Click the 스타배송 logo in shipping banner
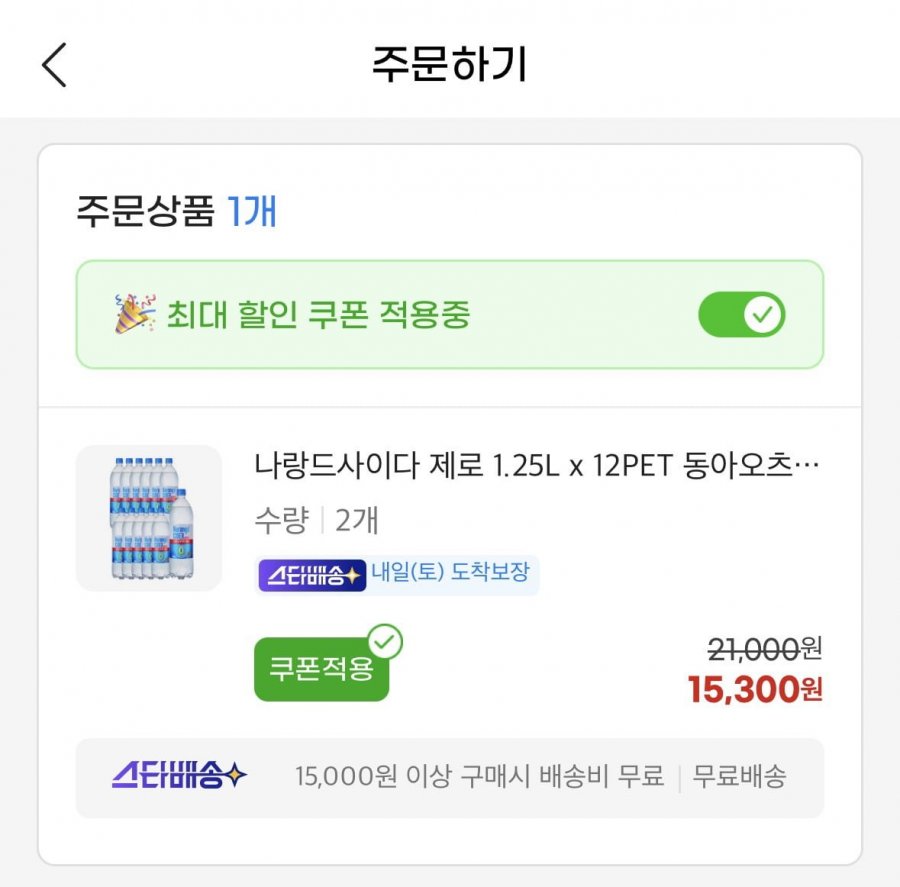The height and width of the screenshot is (887, 900). point(179,776)
